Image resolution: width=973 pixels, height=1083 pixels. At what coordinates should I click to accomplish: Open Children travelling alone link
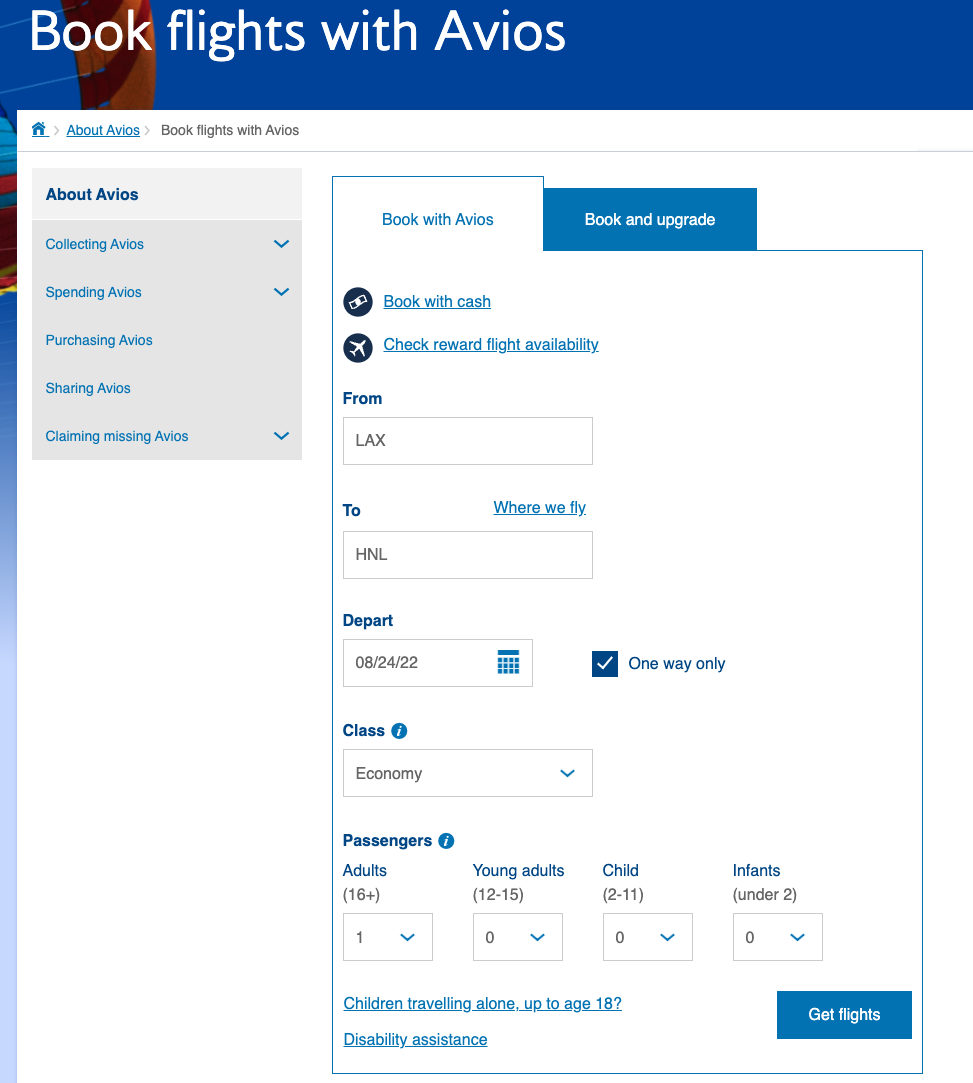coord(482,1004)
